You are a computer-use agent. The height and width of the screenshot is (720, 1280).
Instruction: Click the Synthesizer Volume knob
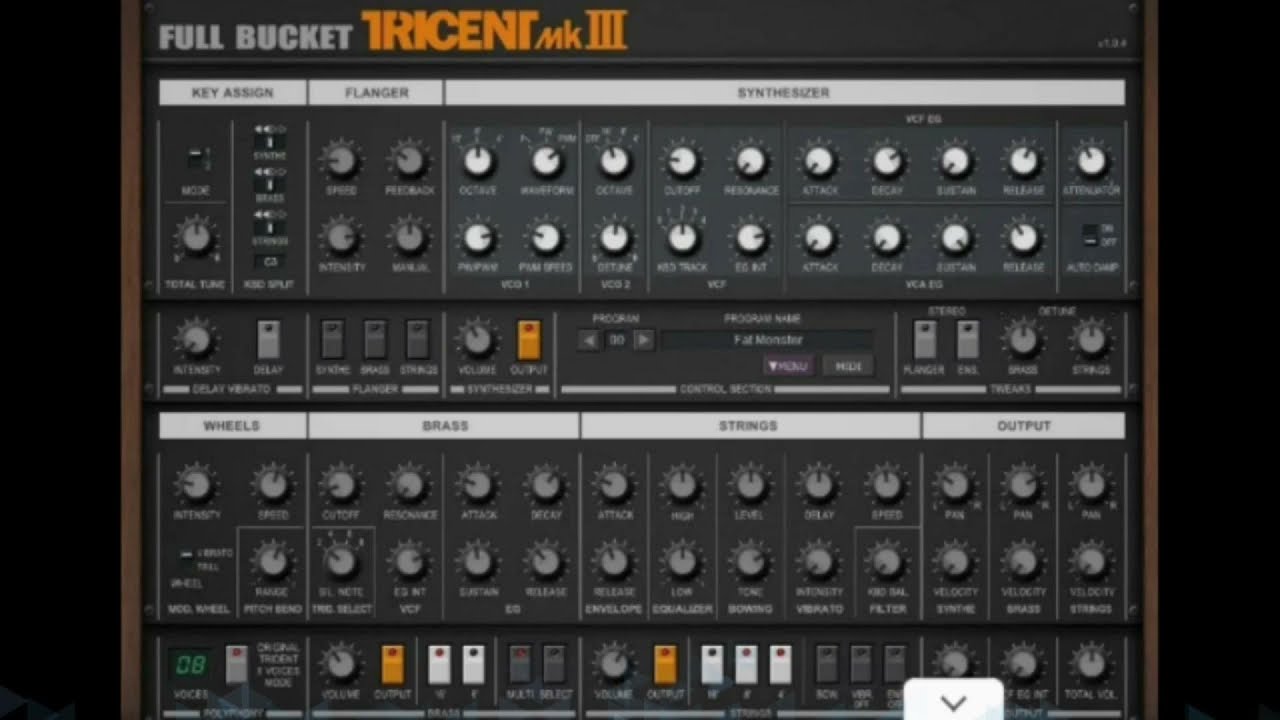[478, 340]
